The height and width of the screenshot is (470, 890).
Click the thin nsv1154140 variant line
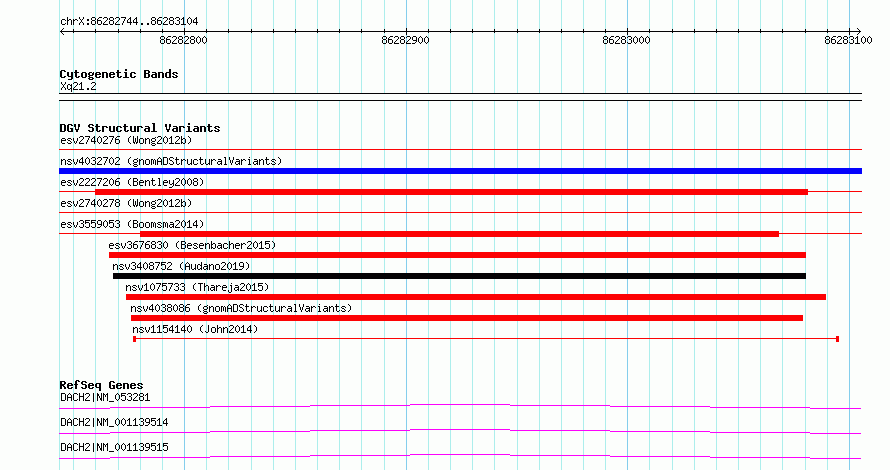coord(486,339)
